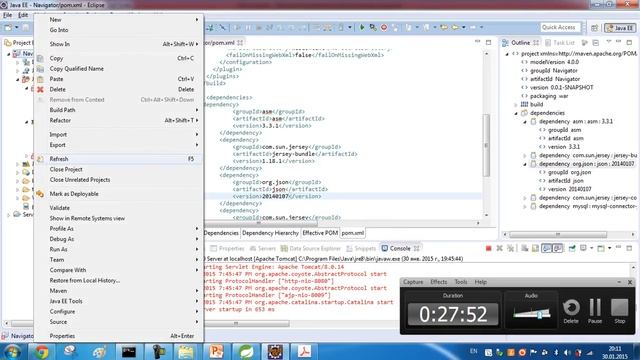Choose Close Project
This screenshot has width=640, height=360.
(118, 169)
